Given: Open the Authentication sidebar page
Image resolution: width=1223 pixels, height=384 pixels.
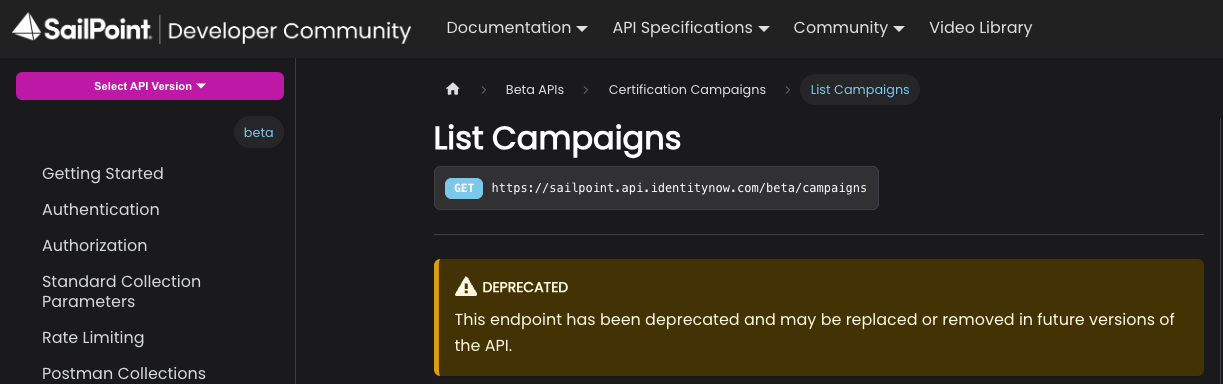Looking at the screenshot, I should point(101,210).
